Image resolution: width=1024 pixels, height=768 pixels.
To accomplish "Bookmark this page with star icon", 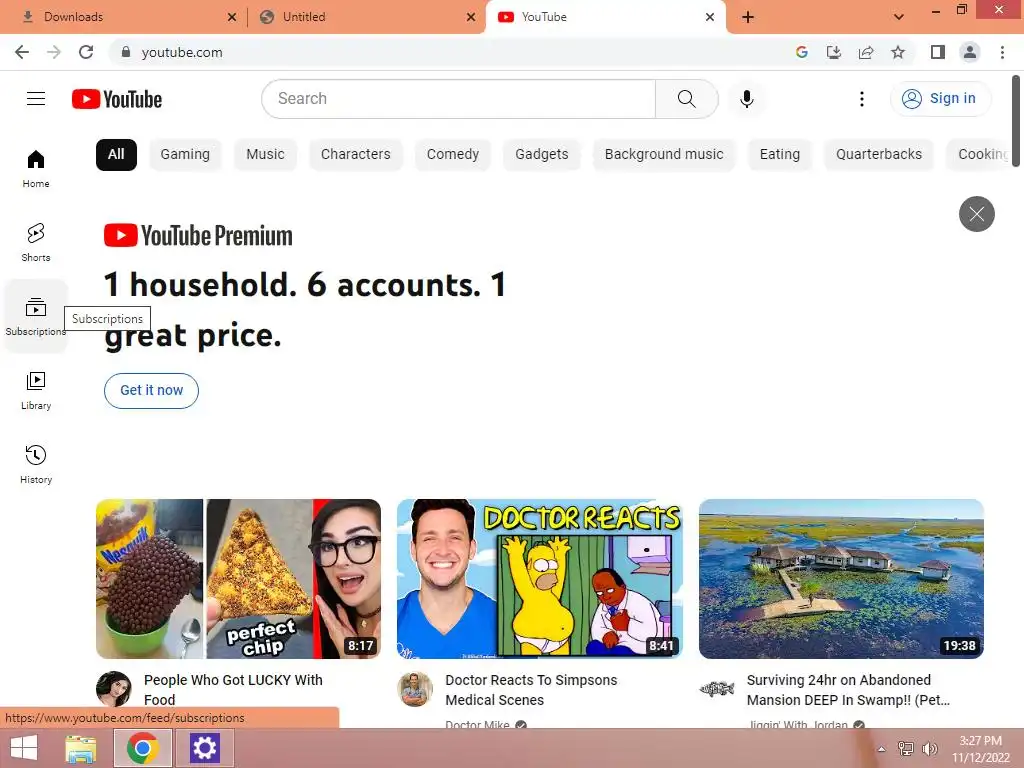I will [898, 52].
